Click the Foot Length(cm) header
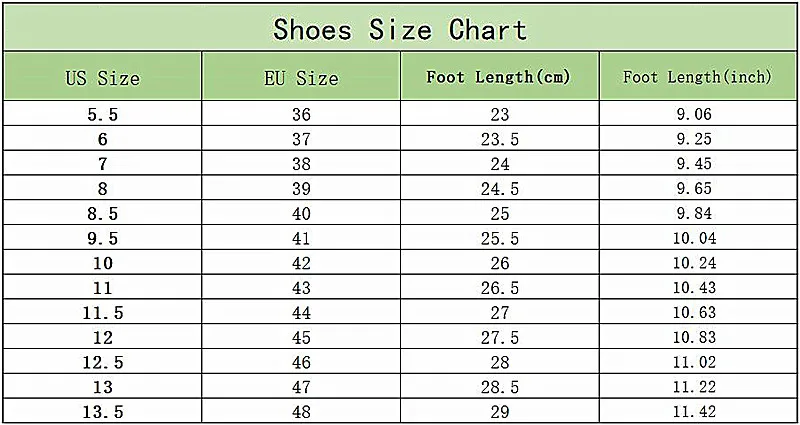Image resolution: width=800 pixels, height=425 pixels. 499,77
